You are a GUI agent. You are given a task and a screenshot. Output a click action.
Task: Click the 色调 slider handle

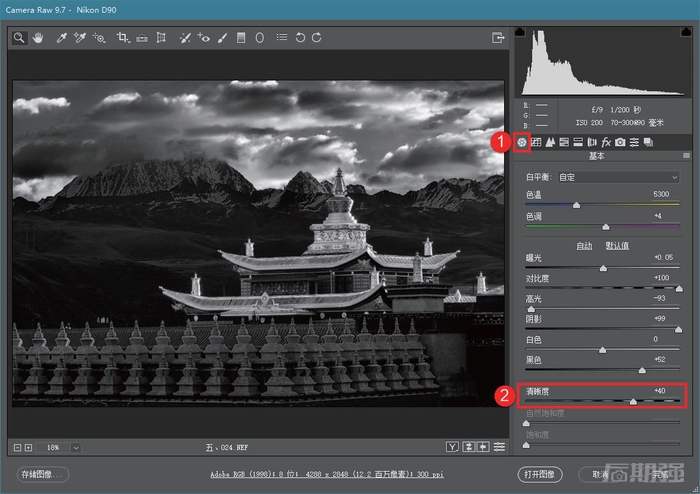606,227
